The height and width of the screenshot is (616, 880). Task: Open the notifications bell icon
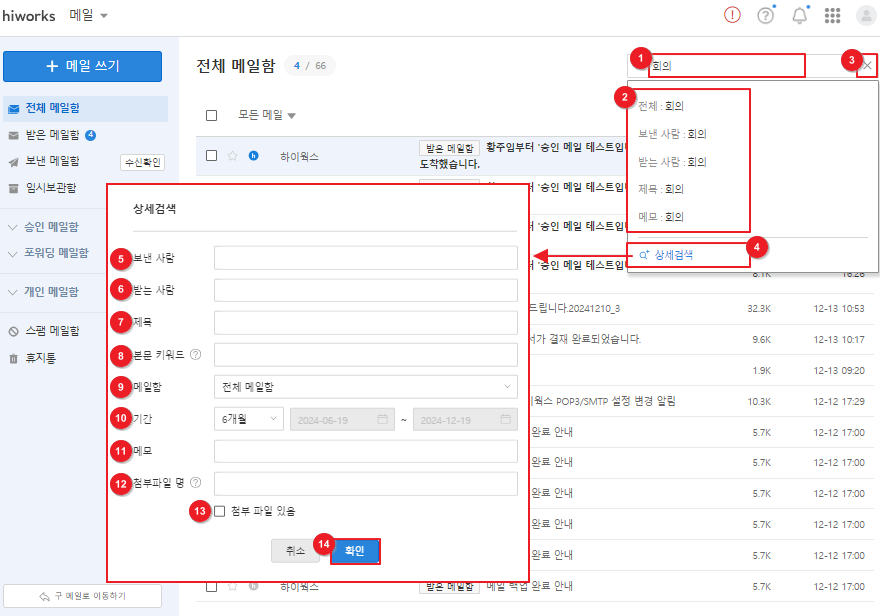[799, 15]
